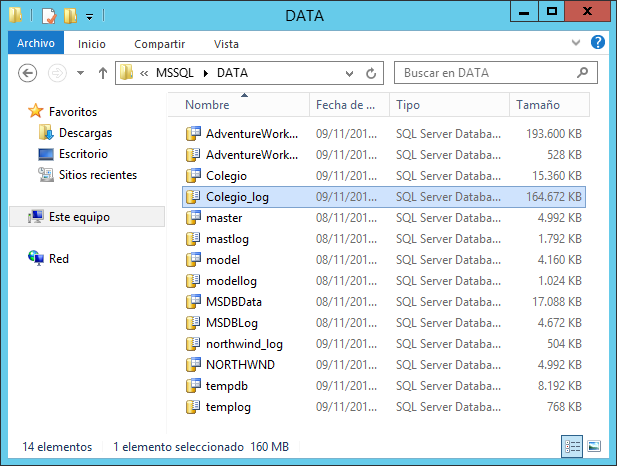Click the NORTHWND file name
Image resolution: width=617 pixels, height=466 pixels.
click(240, 365)
